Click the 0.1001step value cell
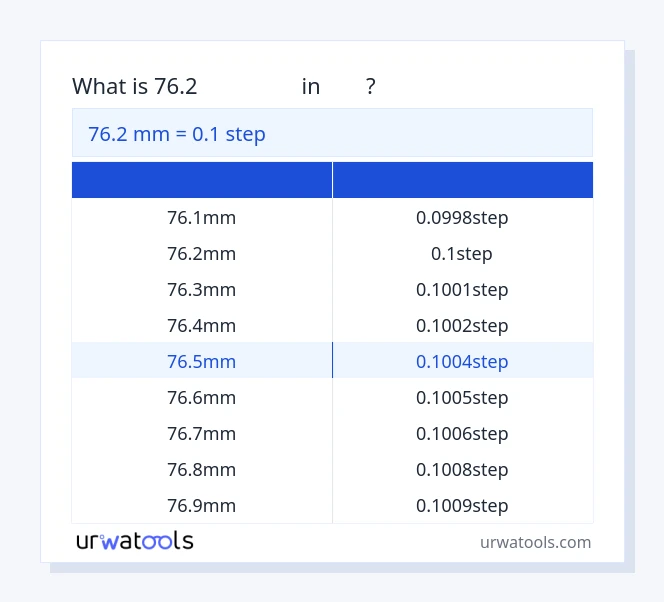The width and height of the screenshot is (664, 602). pos(462,289)
